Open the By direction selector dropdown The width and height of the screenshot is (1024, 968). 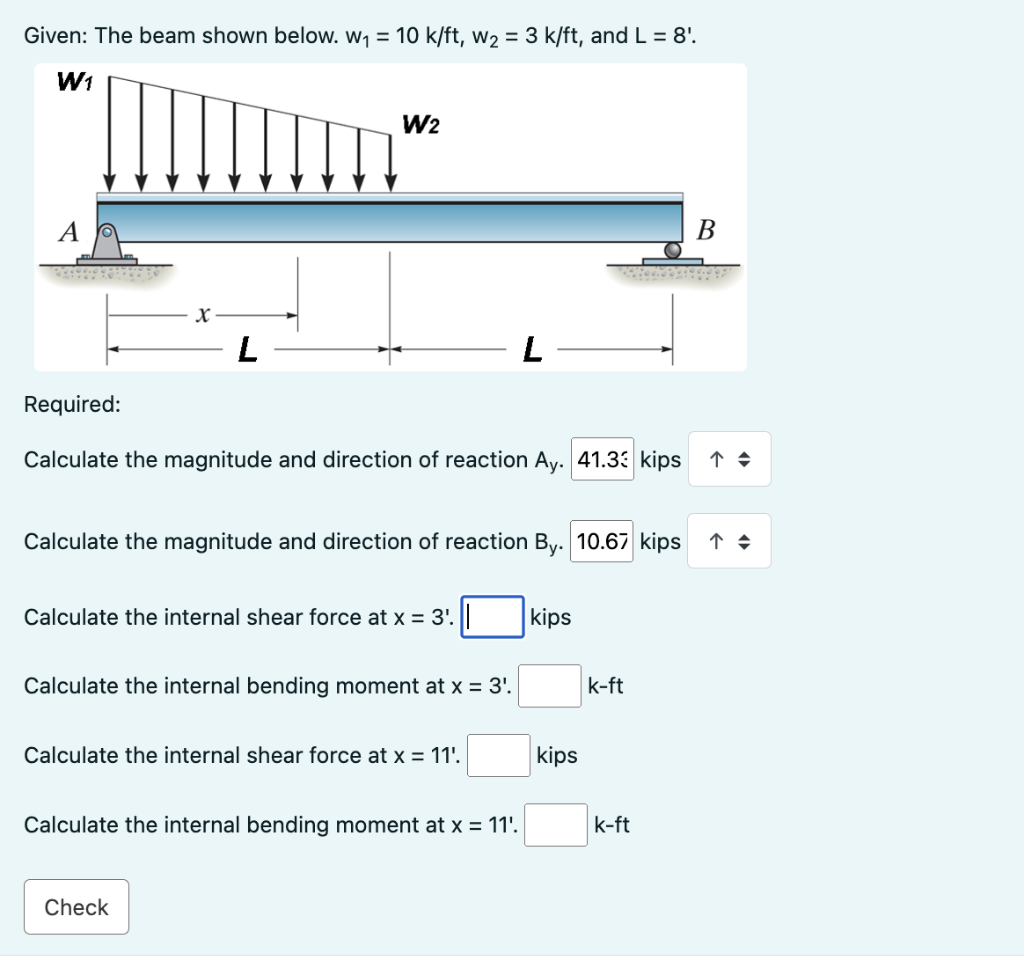pyautogui.click(x=729, y=540)
